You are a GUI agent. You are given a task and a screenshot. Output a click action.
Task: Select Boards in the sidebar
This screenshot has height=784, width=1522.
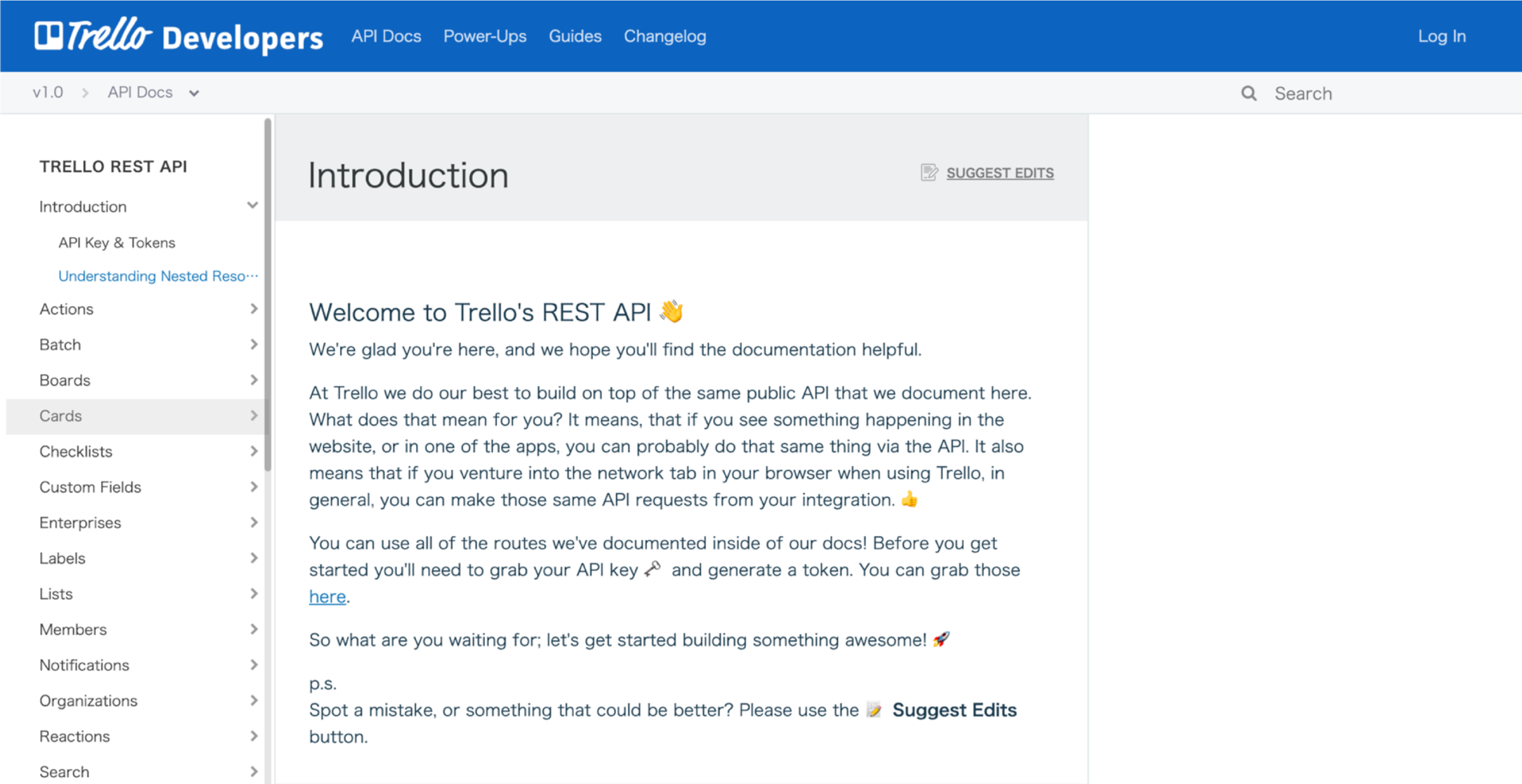tap(64, 380)
